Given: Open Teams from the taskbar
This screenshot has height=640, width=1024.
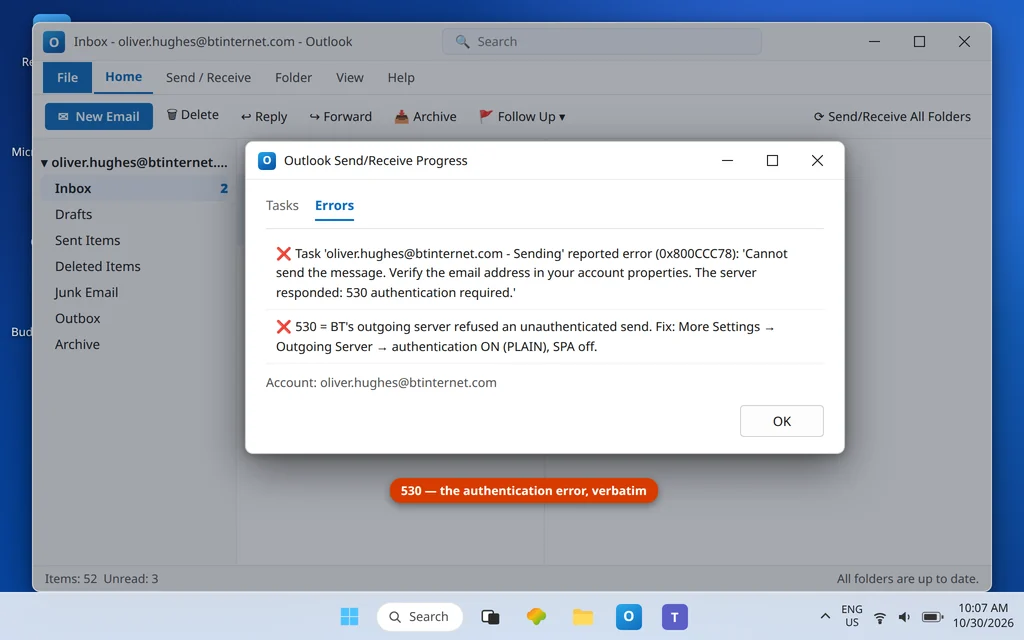Looking at the screenshot, I should coord(675,616).
